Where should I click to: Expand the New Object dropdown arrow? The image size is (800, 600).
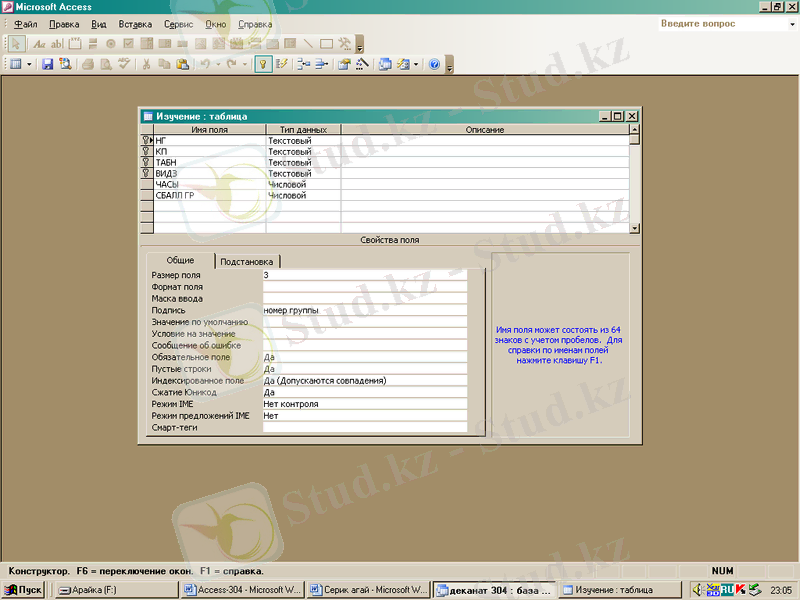click(x=415, y=64)
